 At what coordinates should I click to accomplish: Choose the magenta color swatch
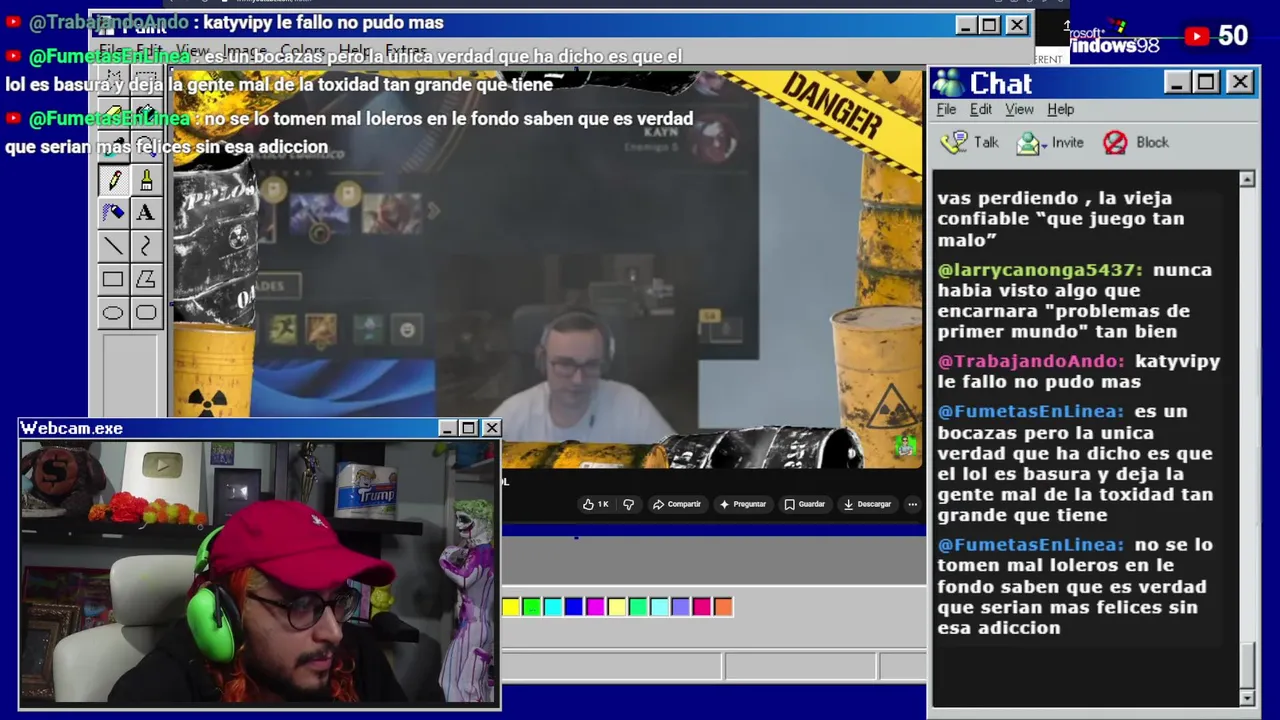pyautogui.click(x=595, y=606)
